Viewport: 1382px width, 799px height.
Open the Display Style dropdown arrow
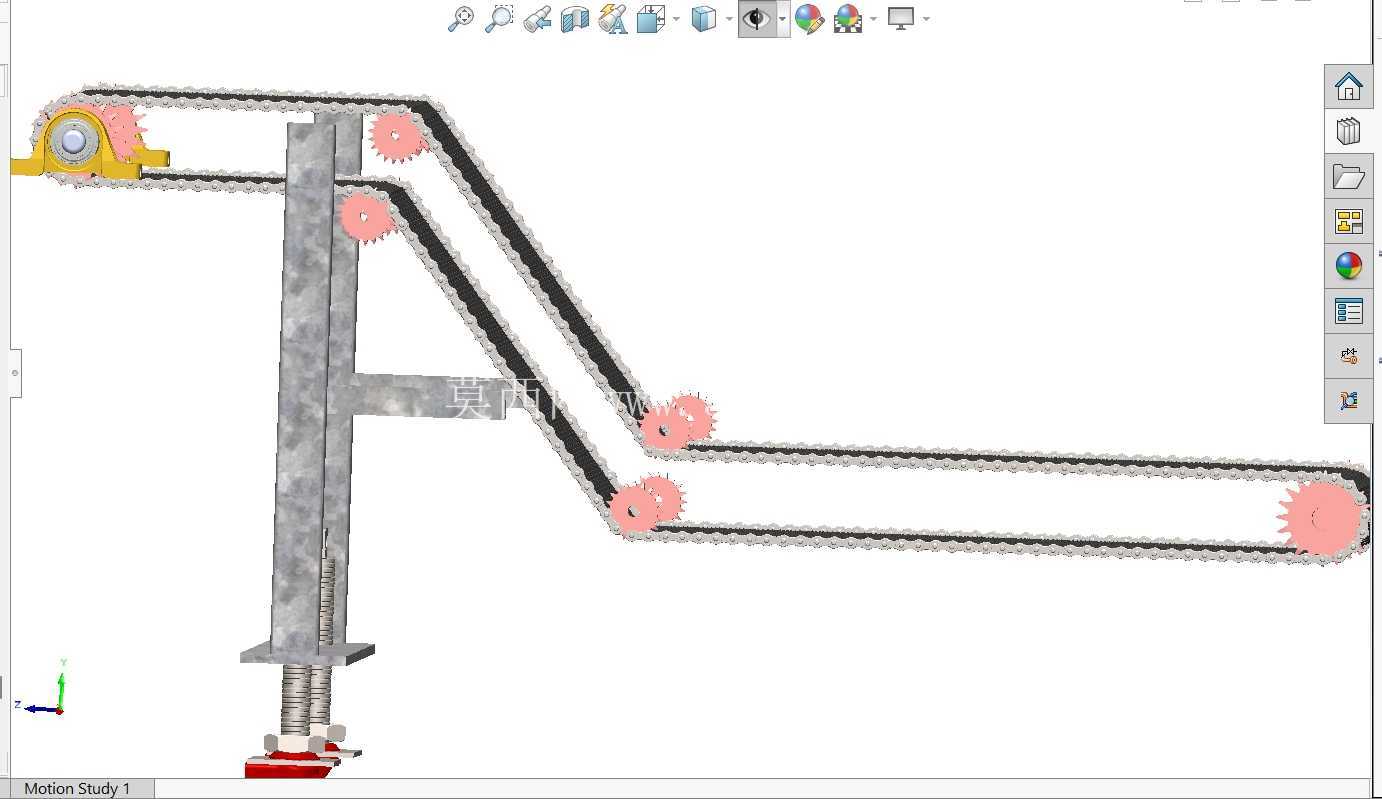[729, 18]
